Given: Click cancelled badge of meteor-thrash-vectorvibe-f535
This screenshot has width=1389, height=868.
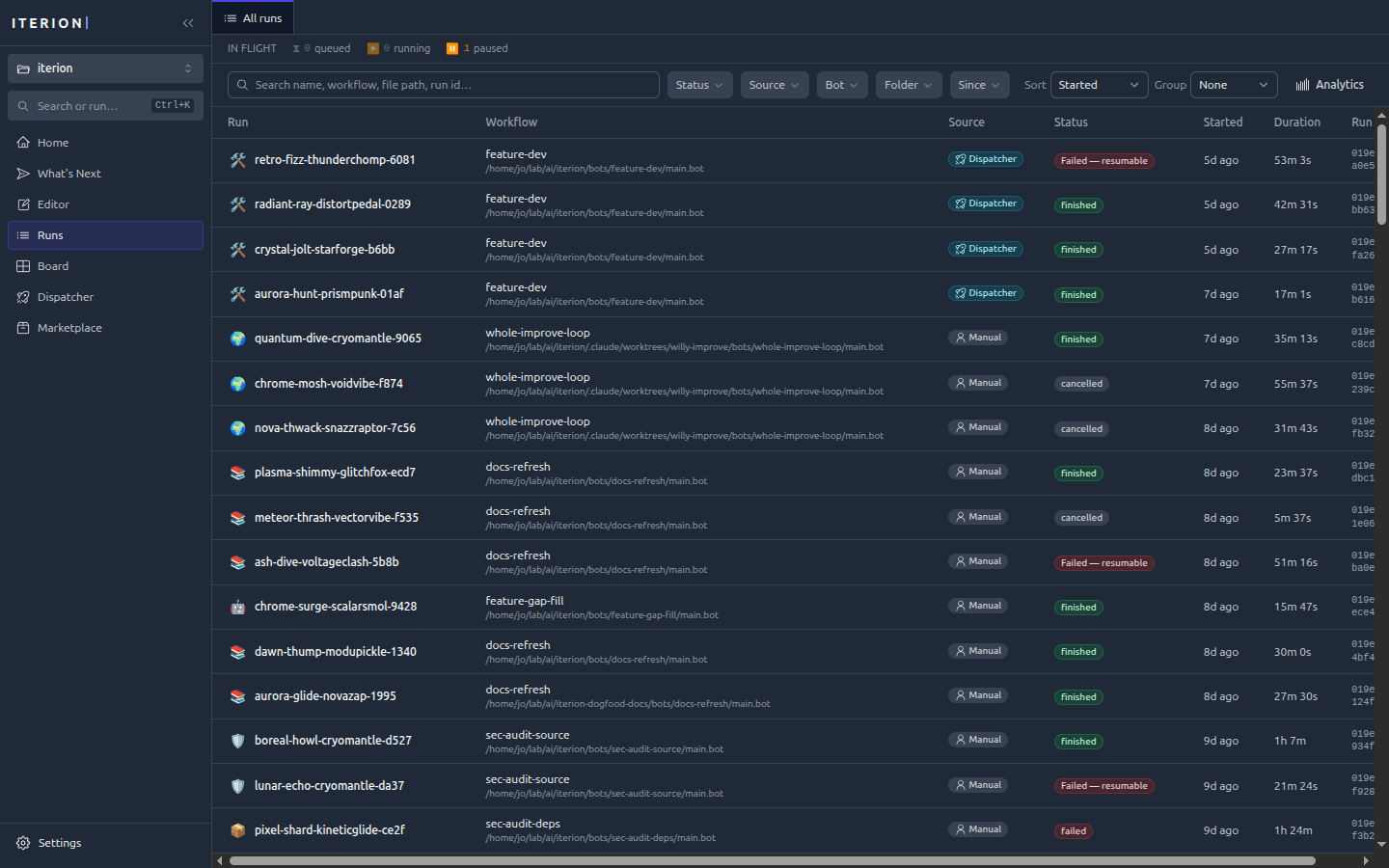Looking at the screenshot, I should (x=1081, y=518).
